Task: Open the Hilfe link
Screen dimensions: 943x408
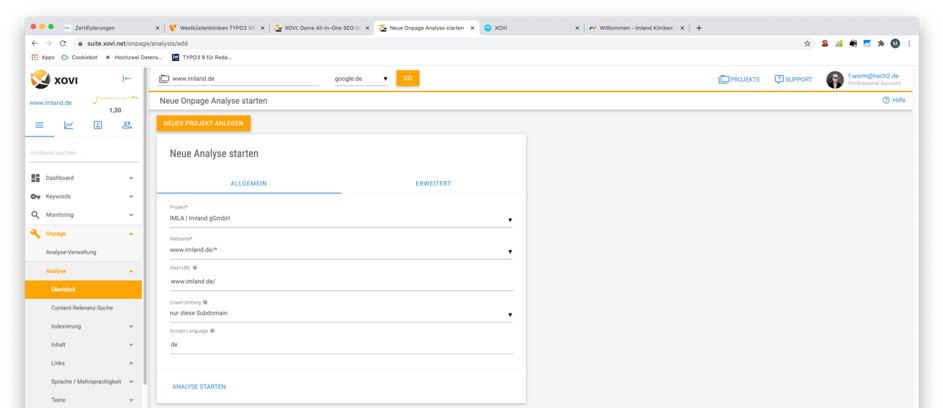Action: [x=894, y=101]
